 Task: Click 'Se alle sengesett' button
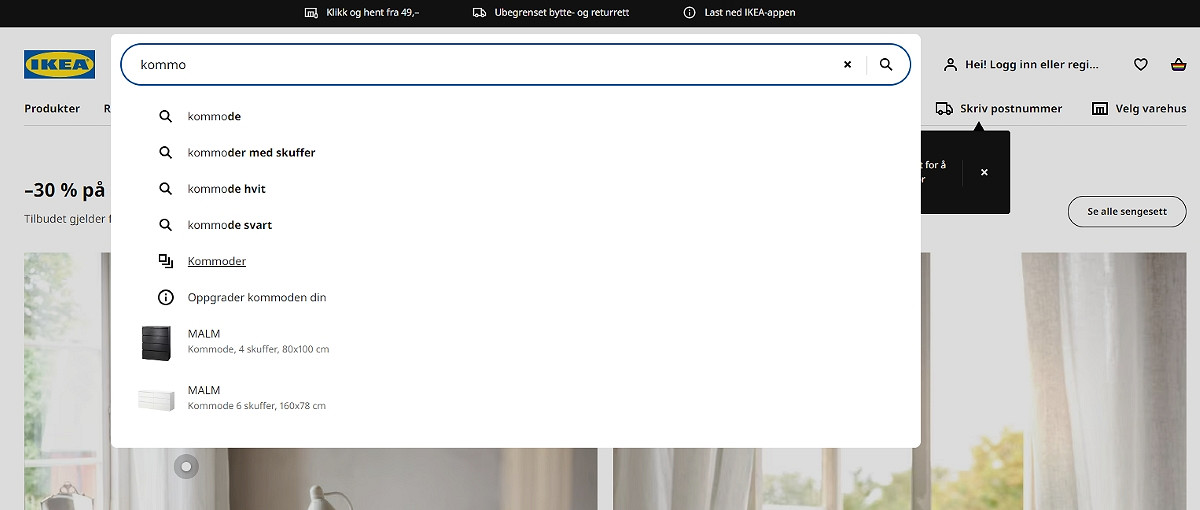click(x=1127, y=212)
